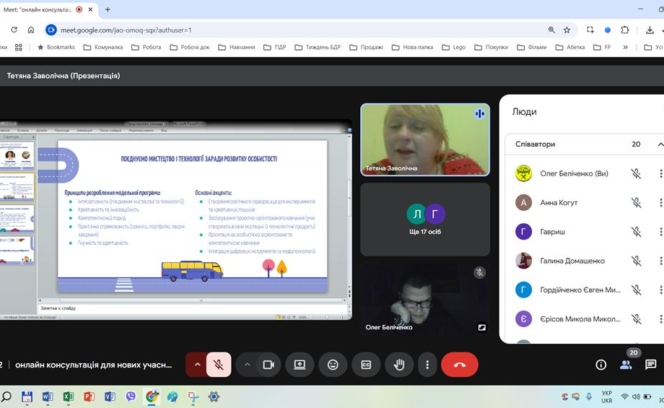Raise hand in the meeting
Viewport: 664px width, 408px height.
click(x=399, y=365)
